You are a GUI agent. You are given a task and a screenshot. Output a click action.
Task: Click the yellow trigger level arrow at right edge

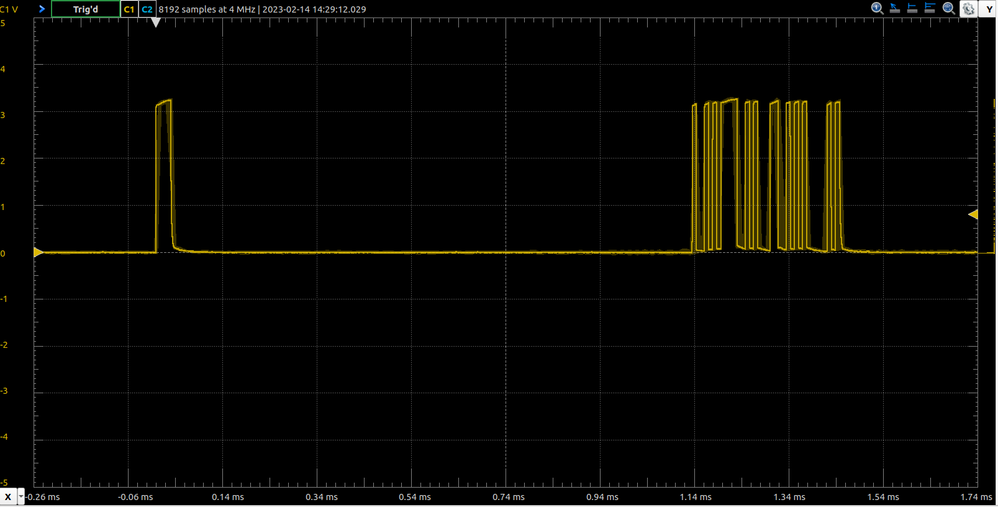click(973, 215)
